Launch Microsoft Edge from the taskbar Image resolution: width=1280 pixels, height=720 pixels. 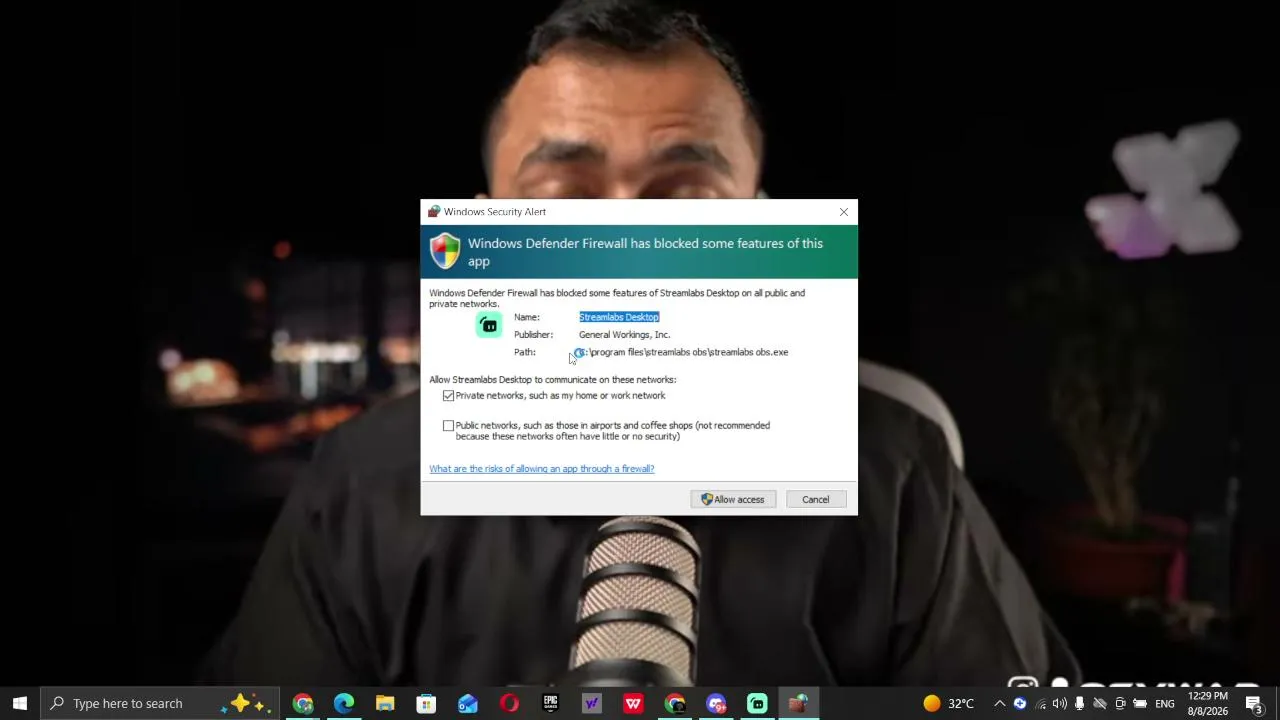point(344,703)
